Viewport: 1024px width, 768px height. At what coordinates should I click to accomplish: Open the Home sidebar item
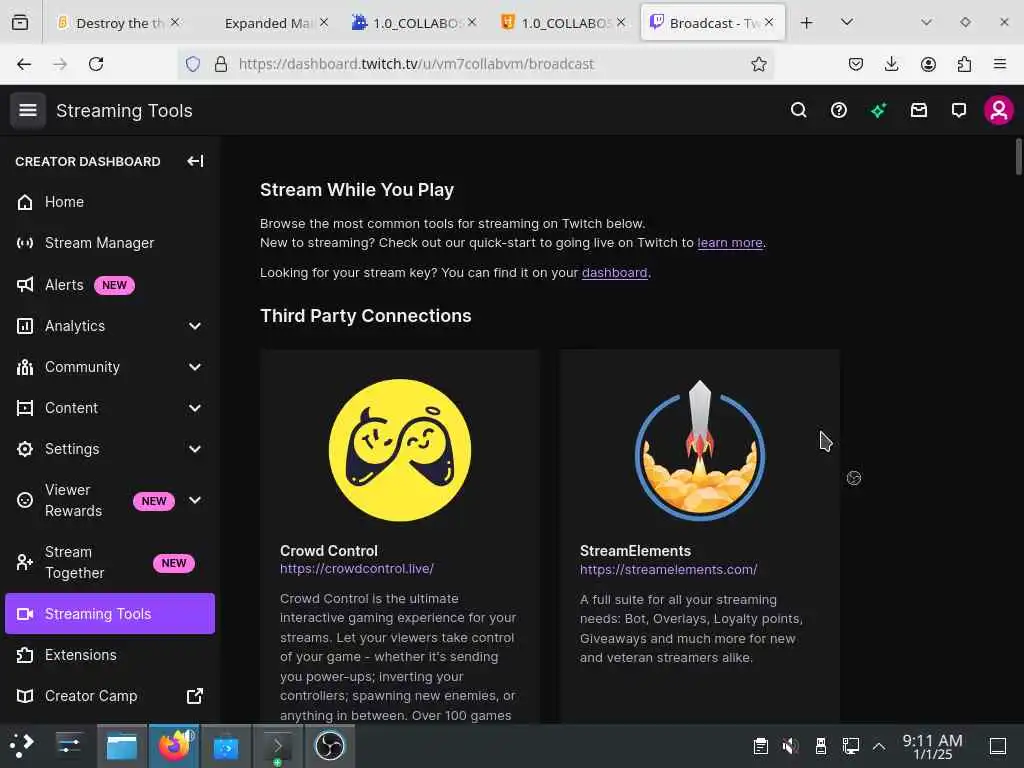pyautogui.click(x=110, y=202)
